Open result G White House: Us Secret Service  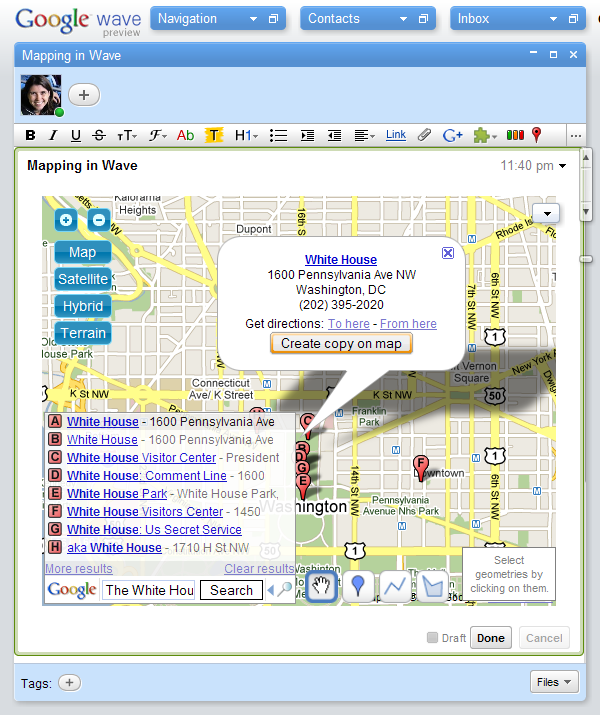(154, 529)
